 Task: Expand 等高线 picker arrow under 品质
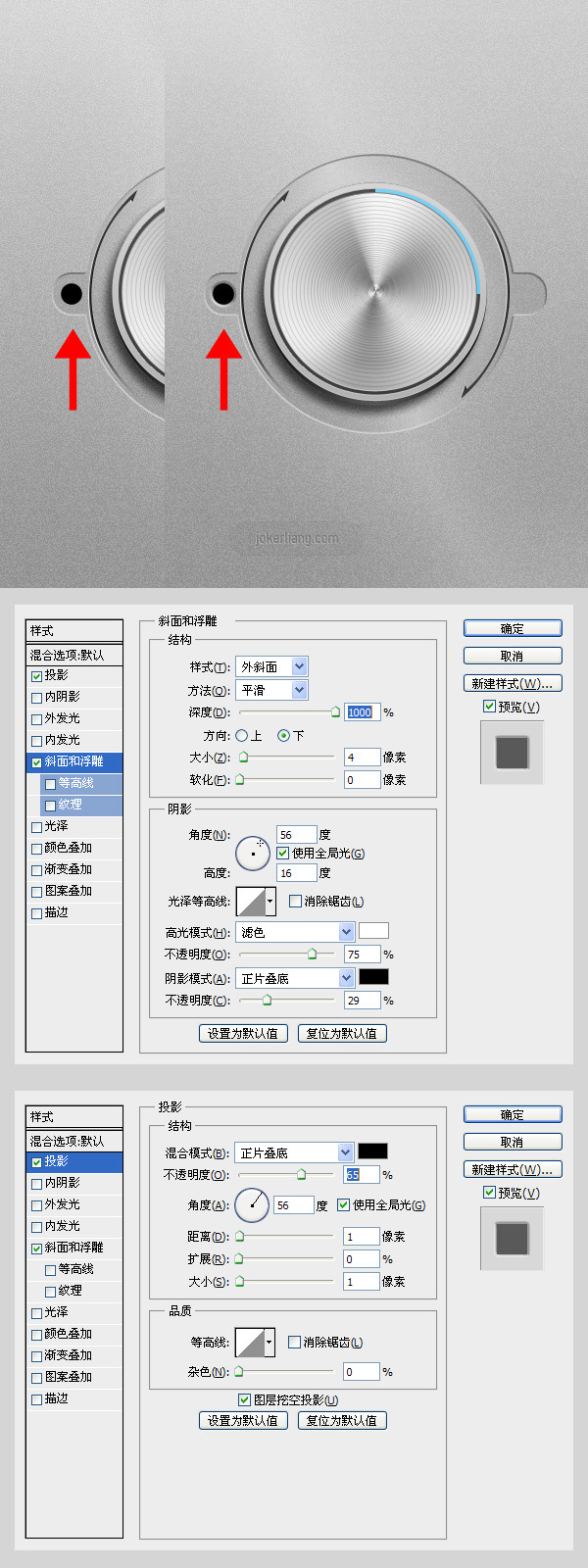[269, 1342]
